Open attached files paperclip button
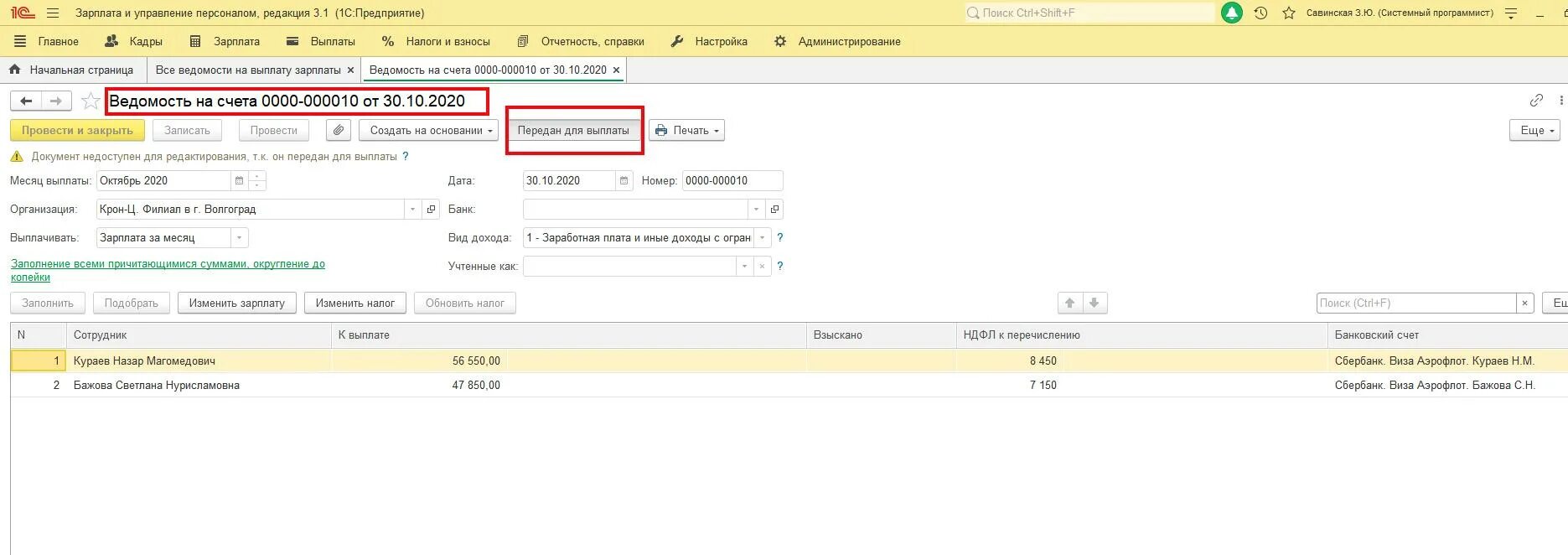 [338, 130]
